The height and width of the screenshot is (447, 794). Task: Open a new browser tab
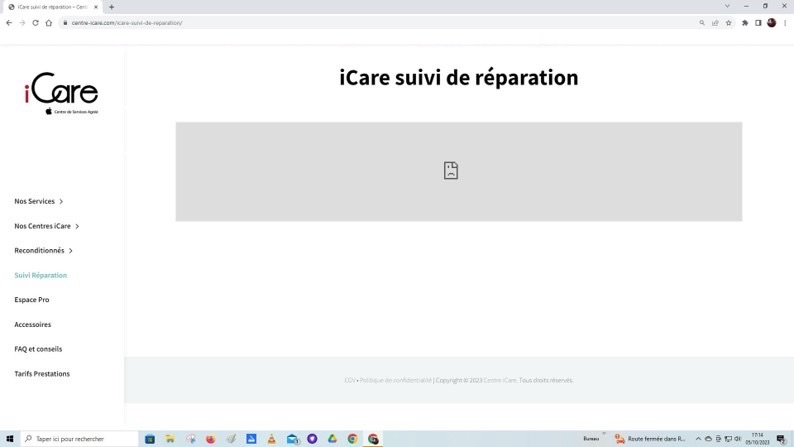111,7
